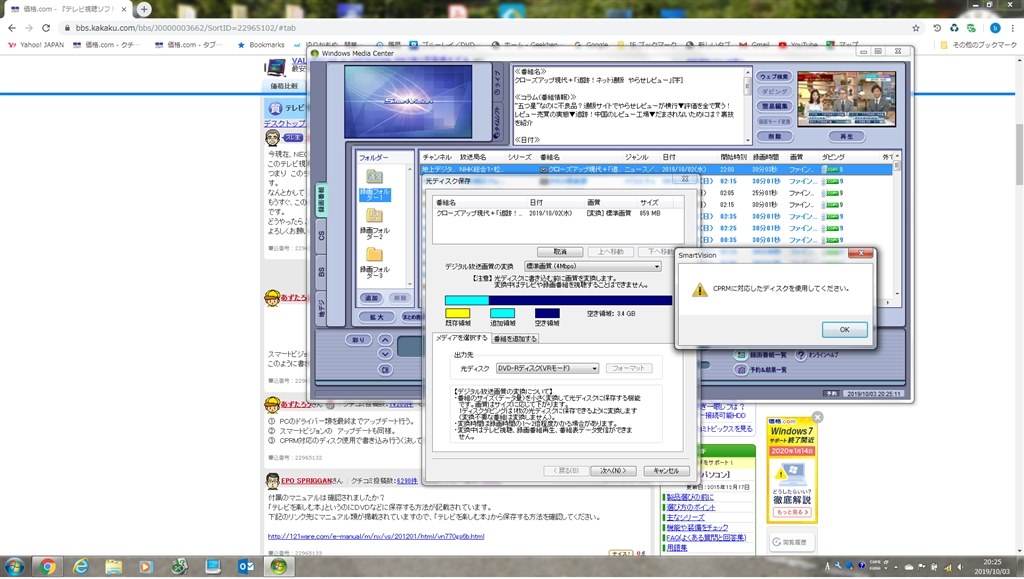Click the bookmark star in the address bar

point(916,28)
